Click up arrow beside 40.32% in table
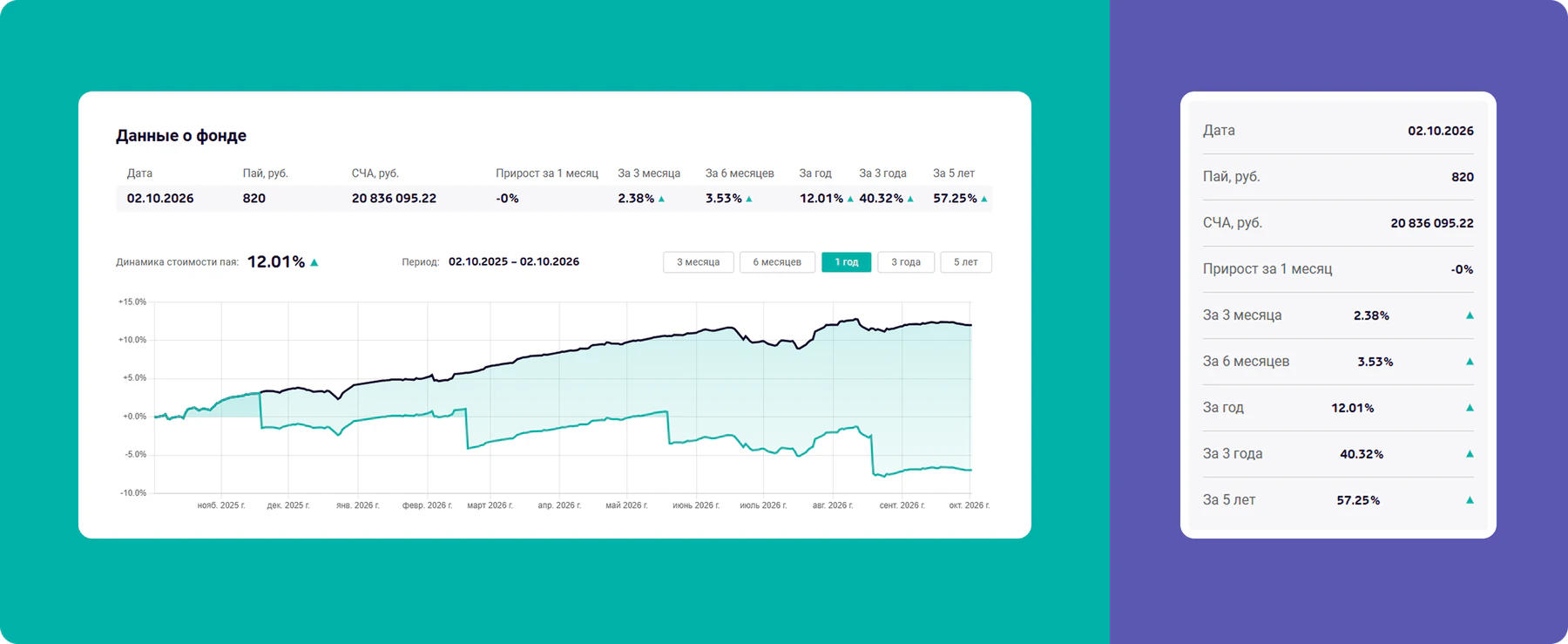 (x=910, y=199)
